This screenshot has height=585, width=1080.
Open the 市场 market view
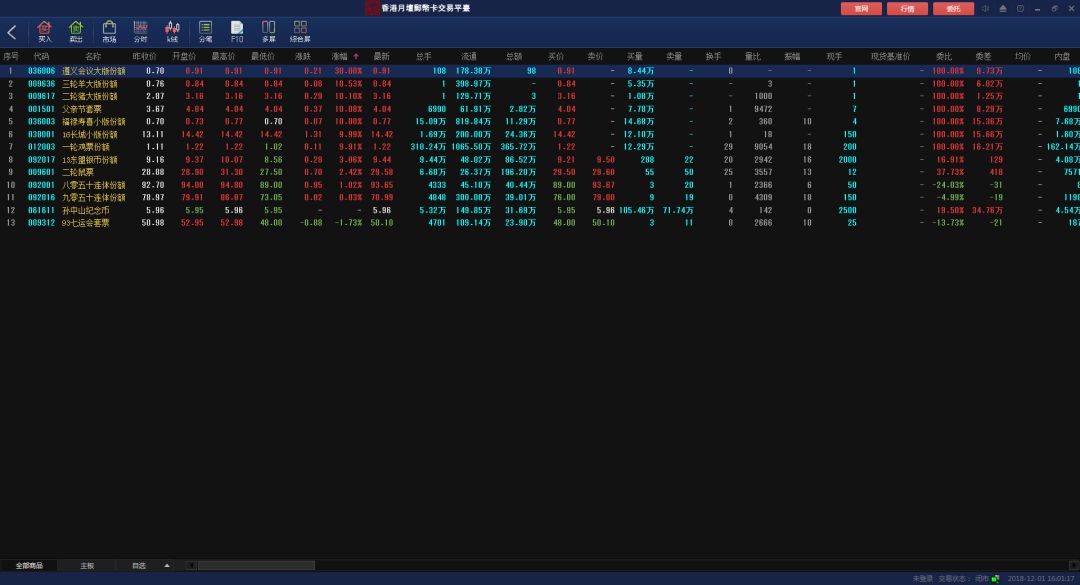[109, 32]
